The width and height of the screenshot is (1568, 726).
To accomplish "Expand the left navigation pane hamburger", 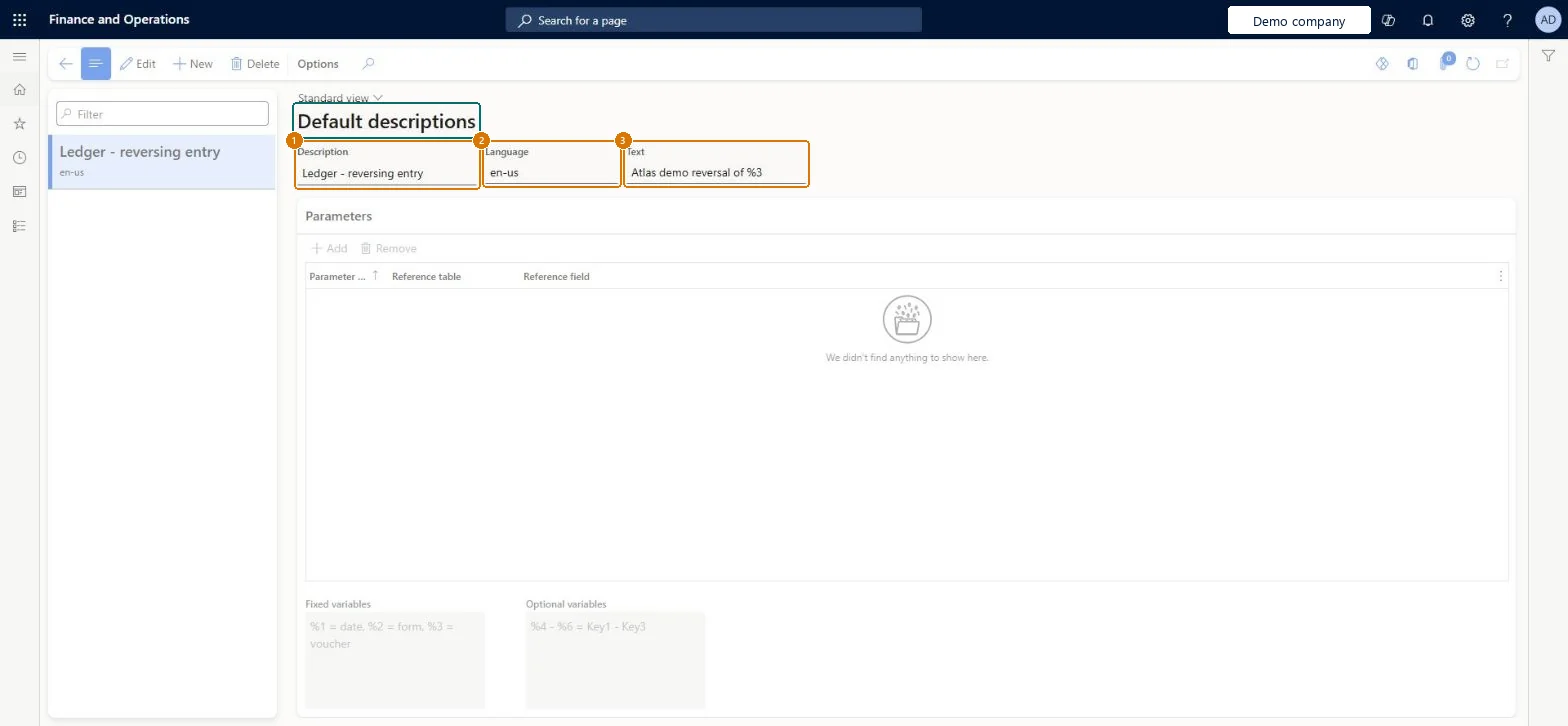I will coord(19,57).
